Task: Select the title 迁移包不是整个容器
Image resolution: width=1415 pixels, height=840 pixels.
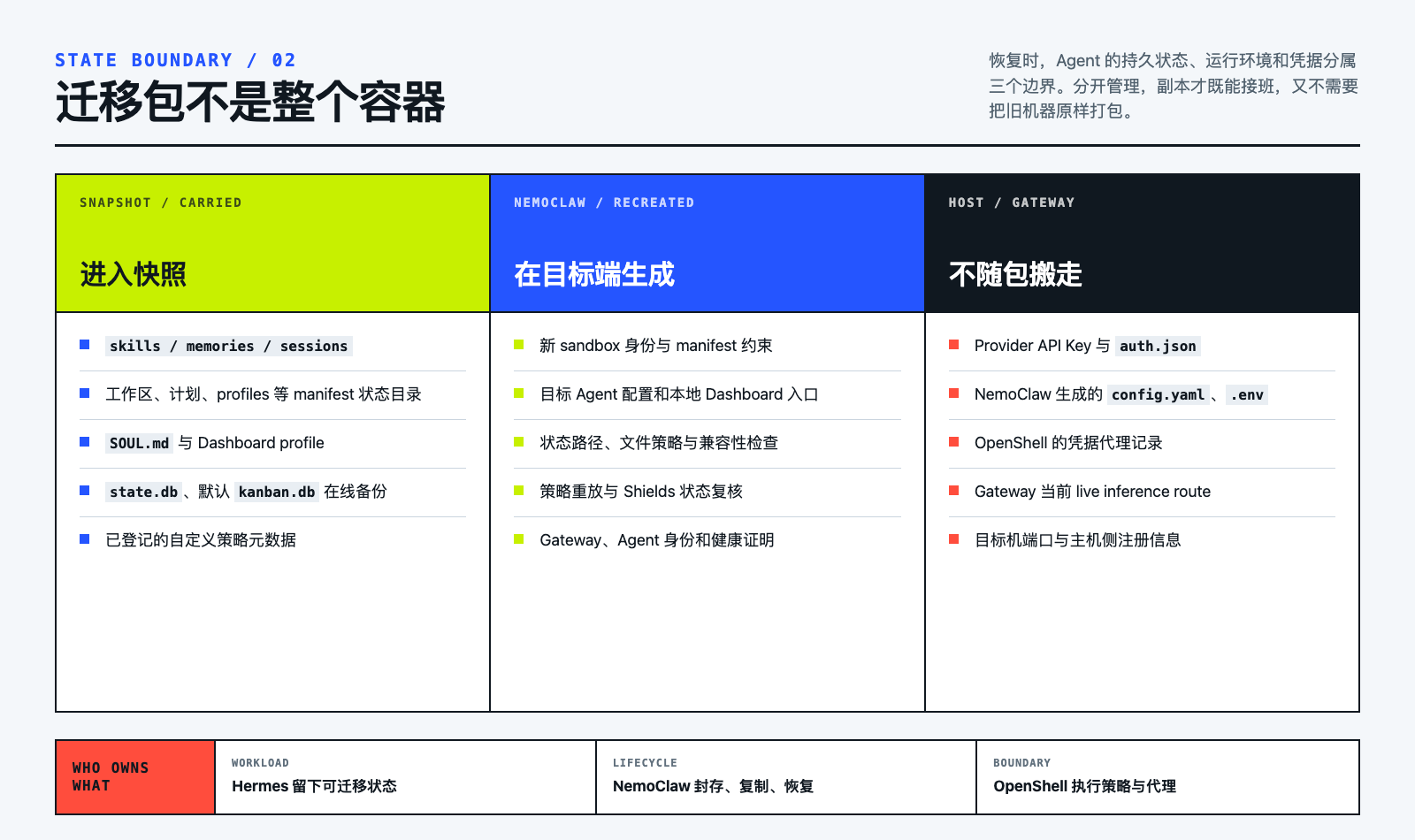Action: pos(250,102)
